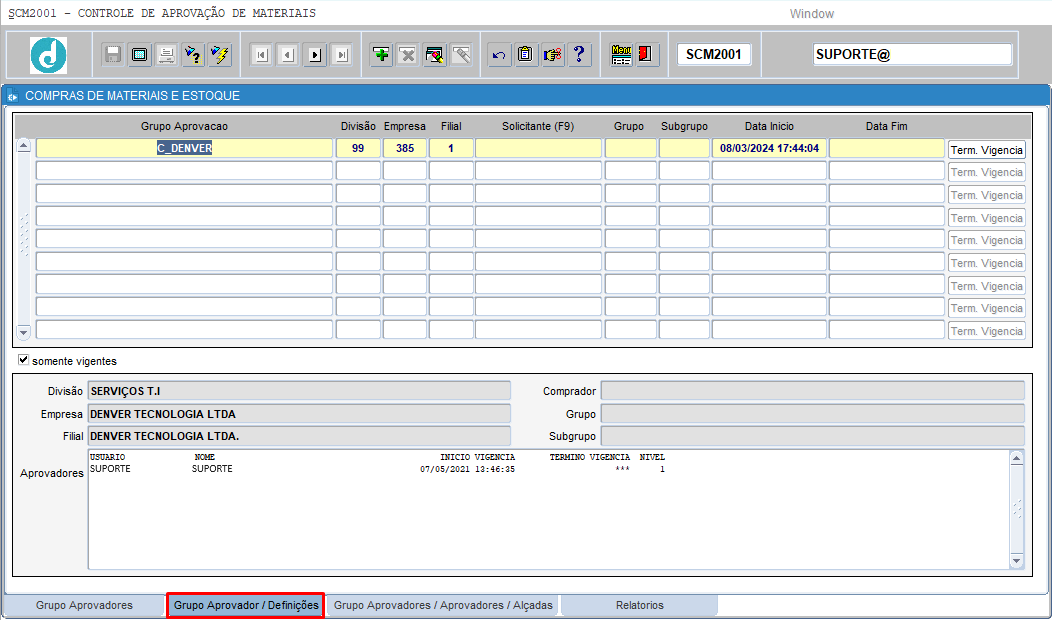The image size is (1052, 620).
Task: Click 'COMPRAS DE MATERIAIS E ESTOQUE' title
Action: [133, 96]
